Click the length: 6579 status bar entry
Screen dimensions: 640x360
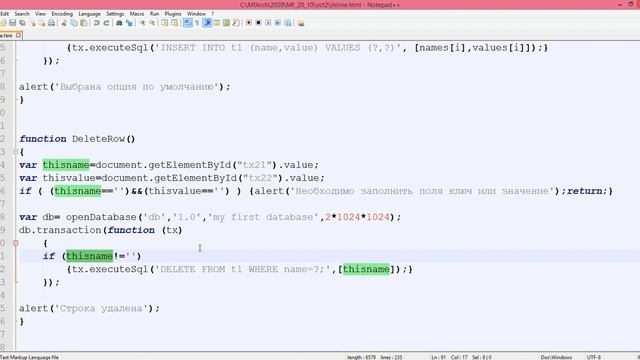tap(362, 357)
